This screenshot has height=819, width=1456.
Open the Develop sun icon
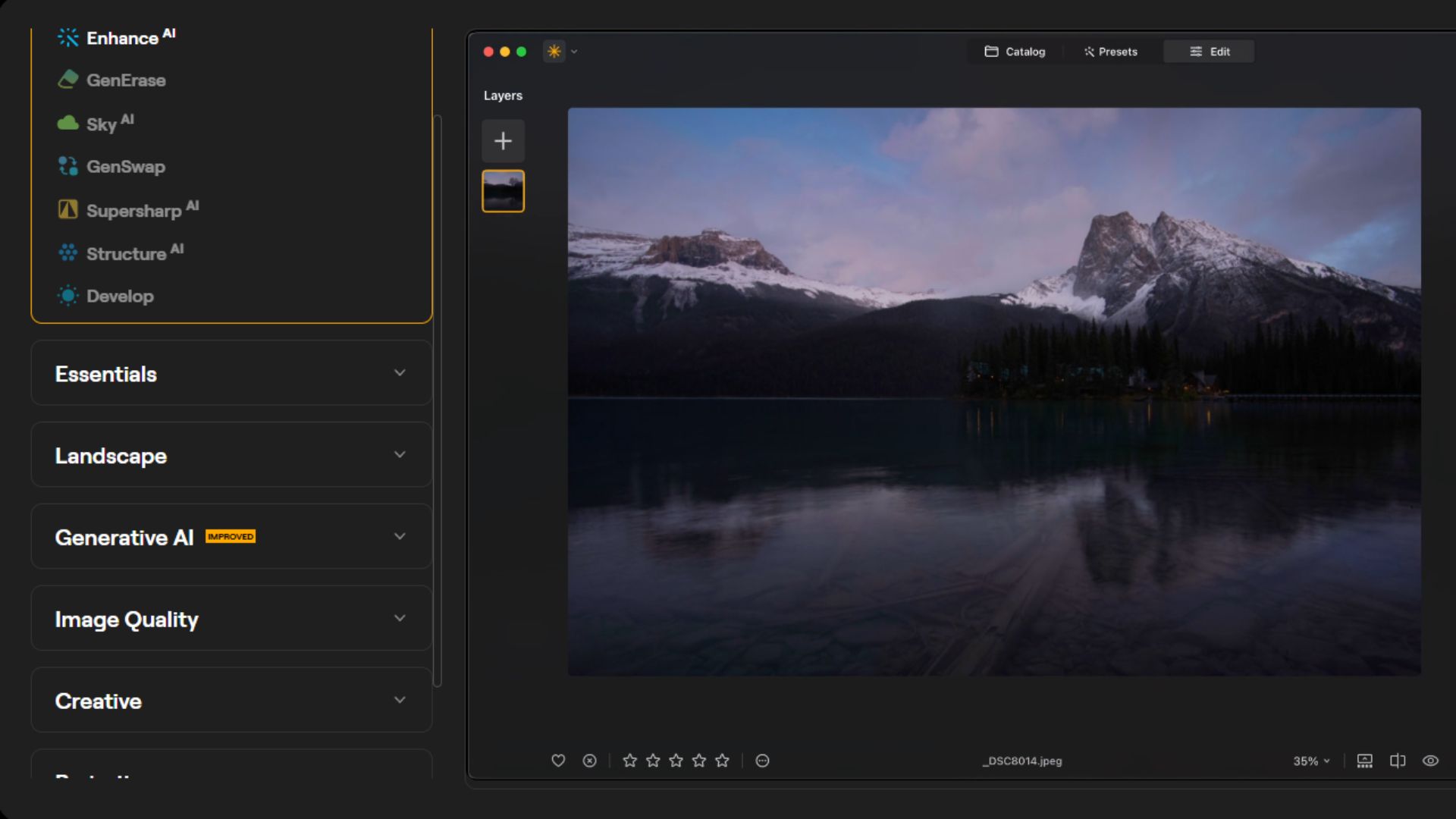[68, 296]
